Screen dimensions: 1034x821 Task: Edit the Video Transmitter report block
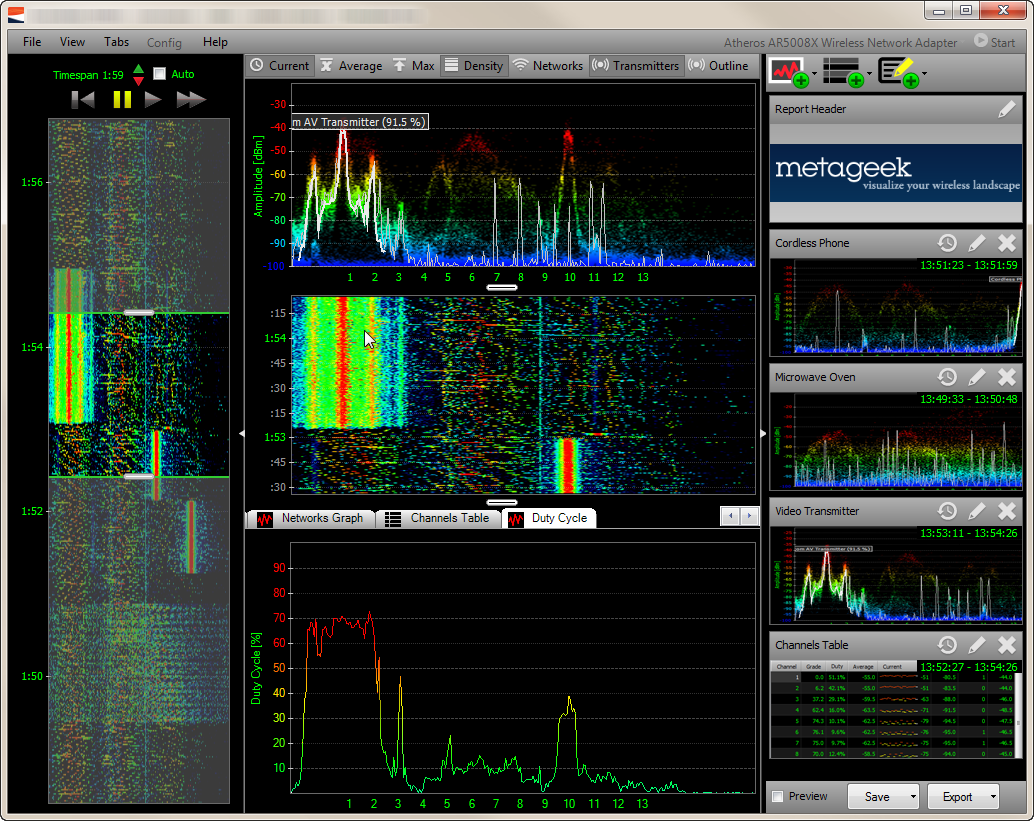(x=977, y=511)
